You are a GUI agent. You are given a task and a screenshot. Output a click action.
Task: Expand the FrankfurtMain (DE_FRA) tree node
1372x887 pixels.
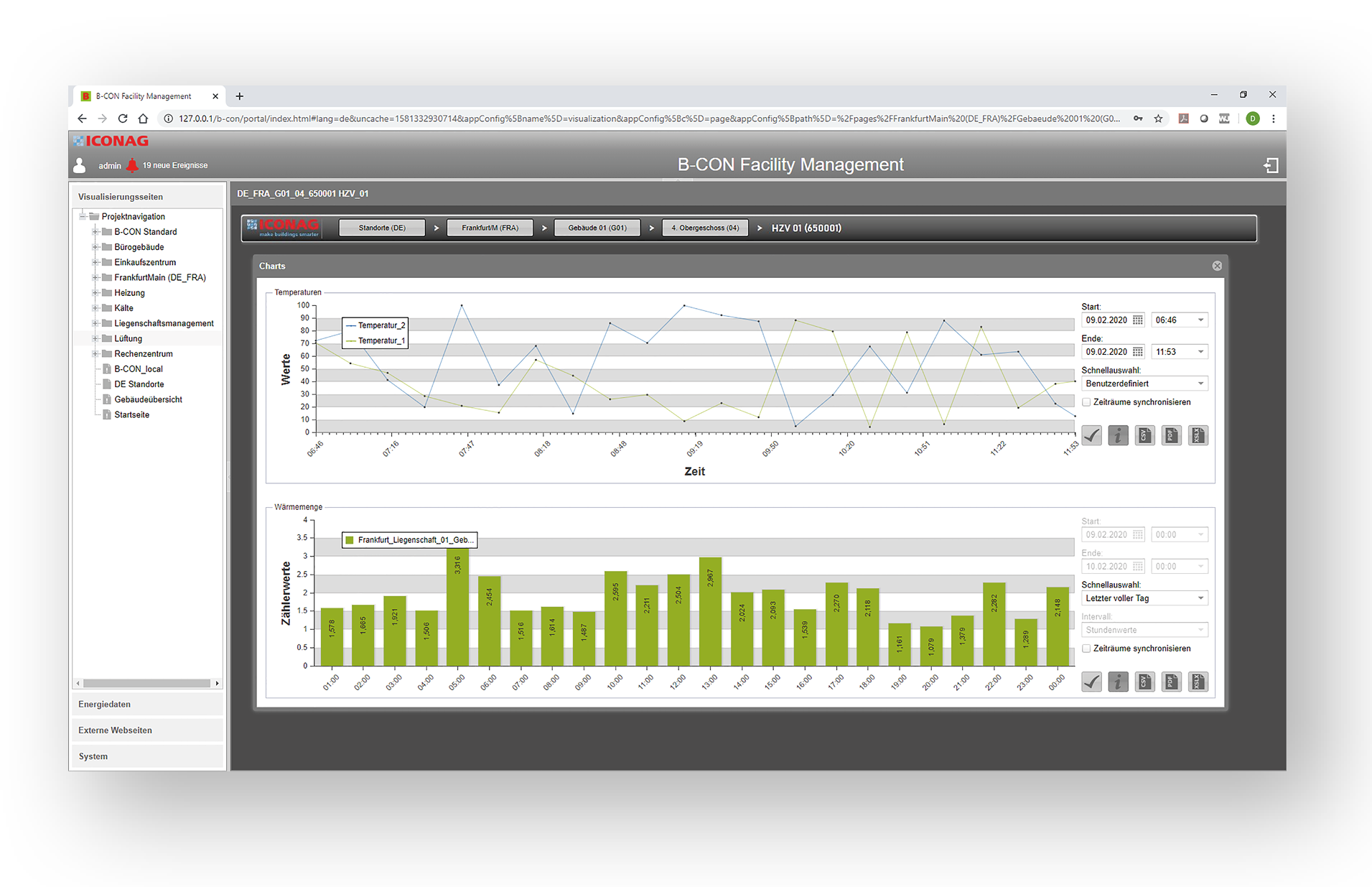[x=95, y=277]
